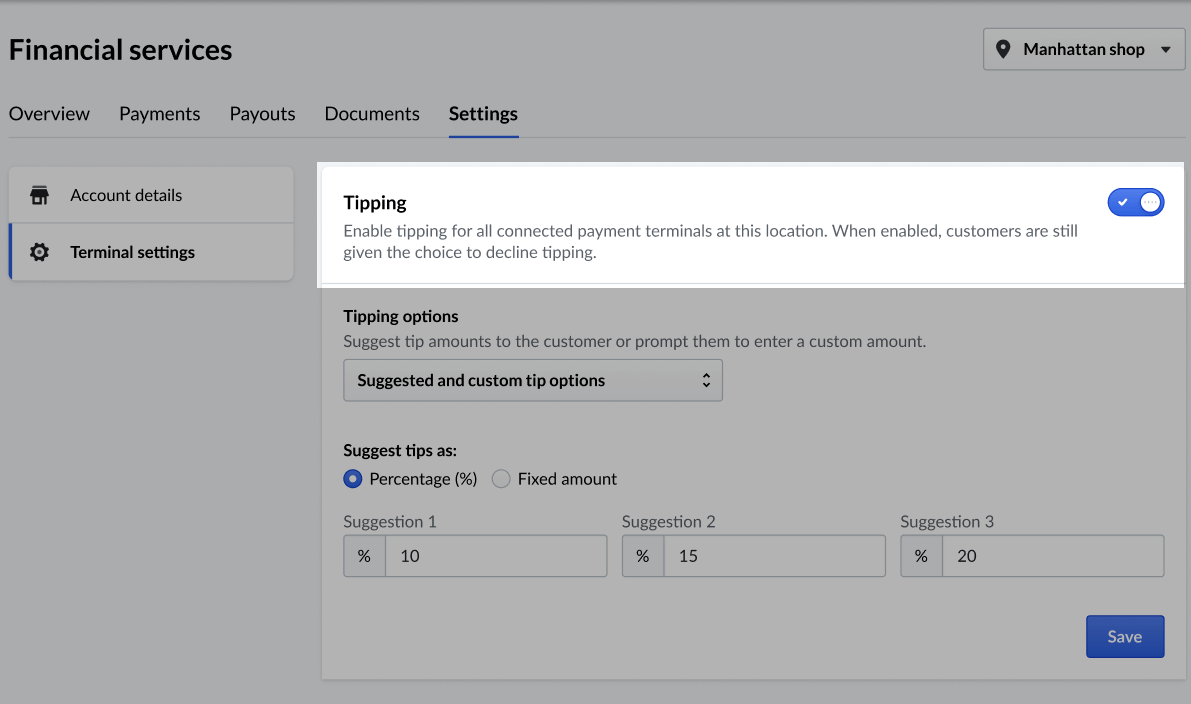Toggle the Tipping switch off
The image size is (1191, 704).
[x=1136, y=203]
